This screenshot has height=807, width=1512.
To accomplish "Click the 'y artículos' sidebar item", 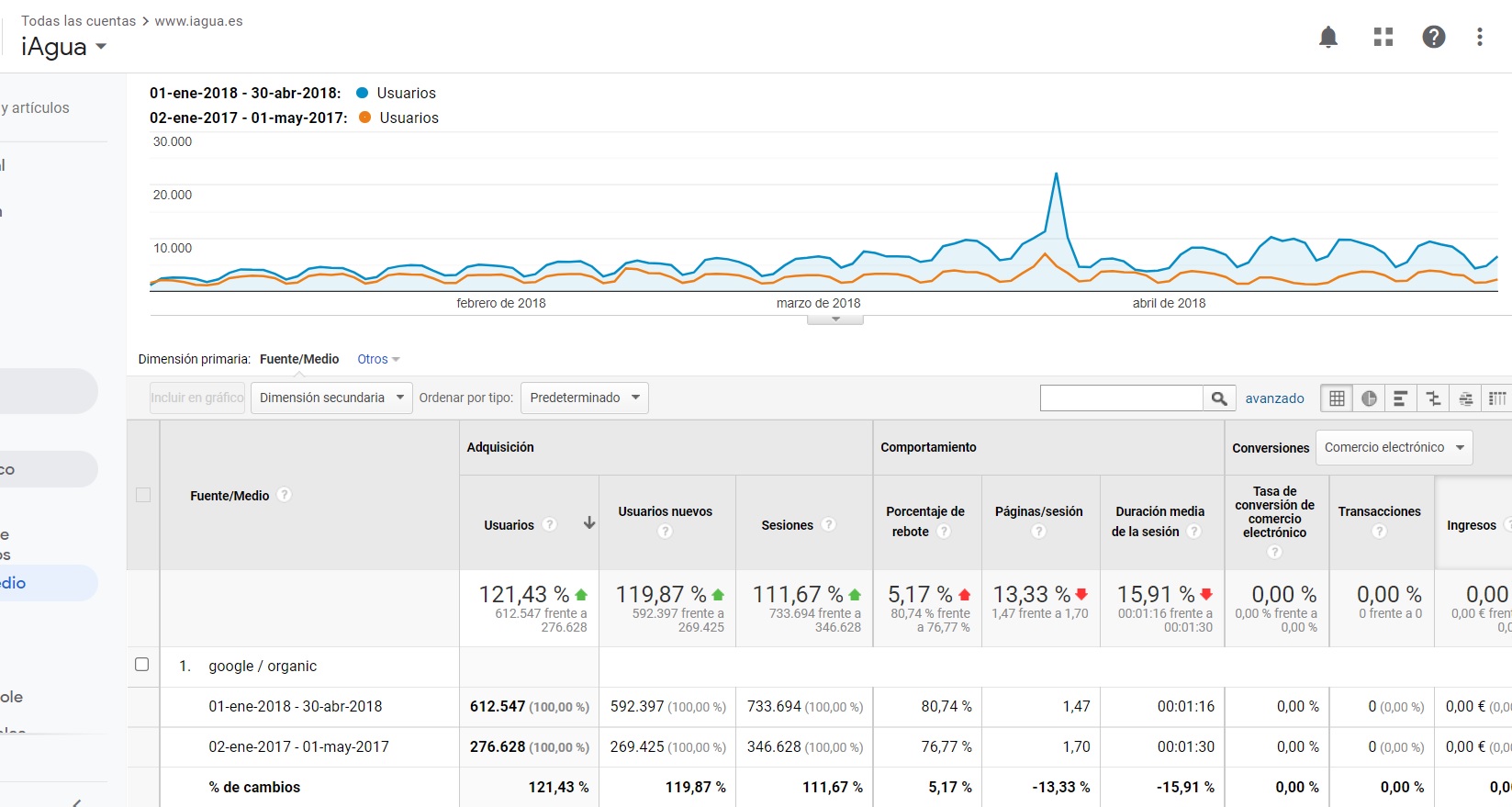I will (x=35, y=107).
